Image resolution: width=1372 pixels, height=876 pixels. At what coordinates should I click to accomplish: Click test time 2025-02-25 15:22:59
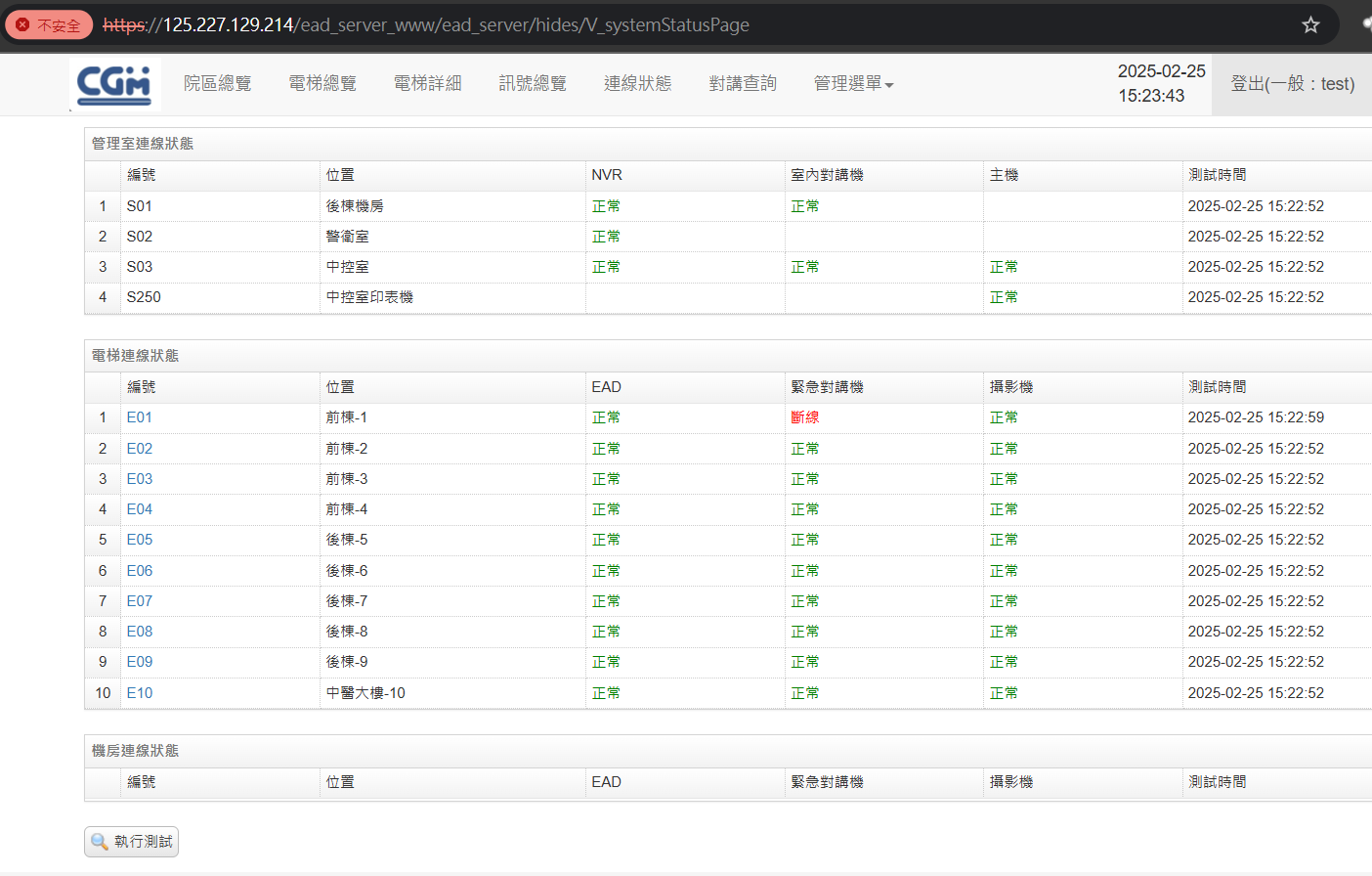point(1256,417)
